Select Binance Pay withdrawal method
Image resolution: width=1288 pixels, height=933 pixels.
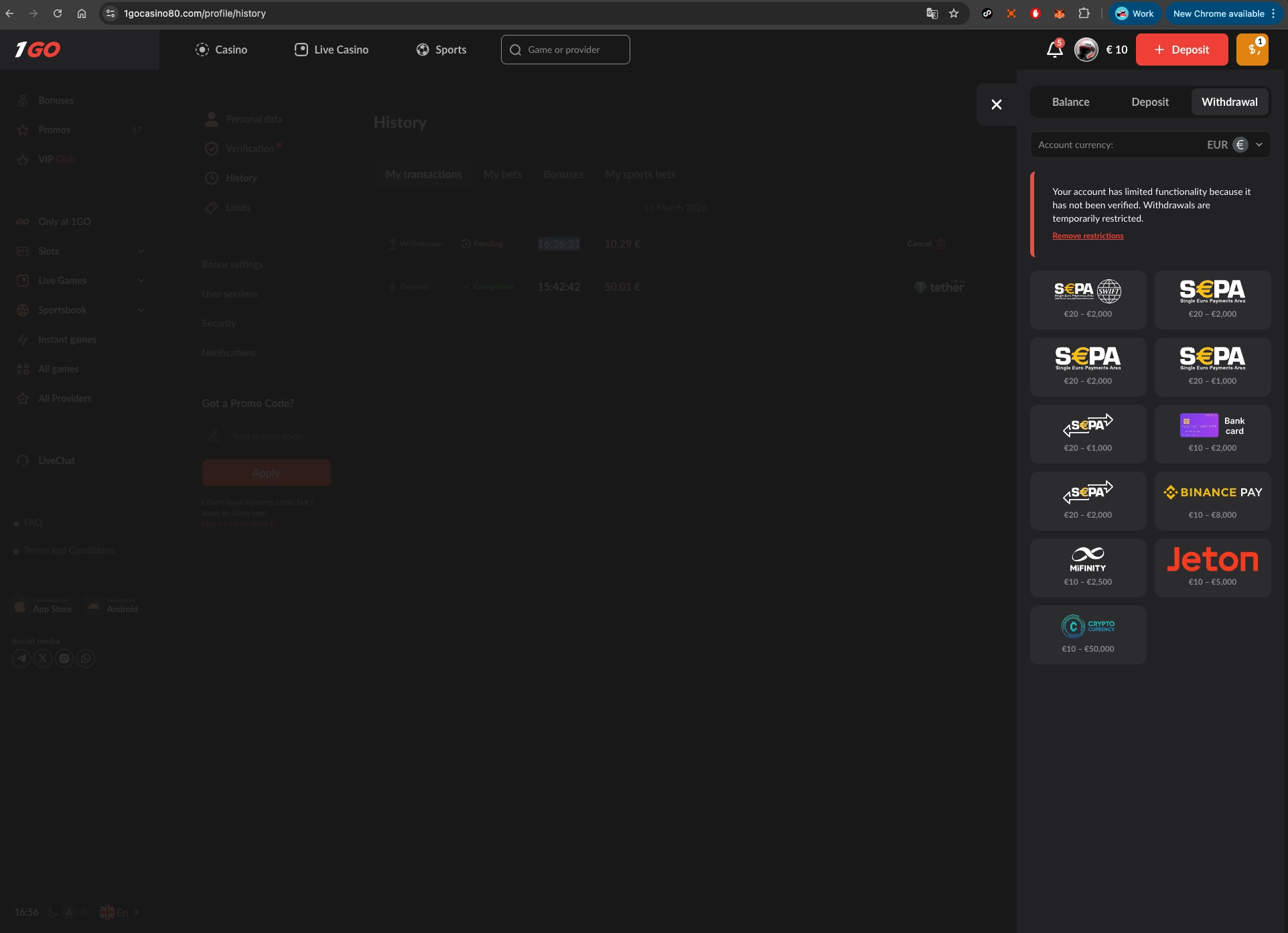click(x=1212, y=500)
